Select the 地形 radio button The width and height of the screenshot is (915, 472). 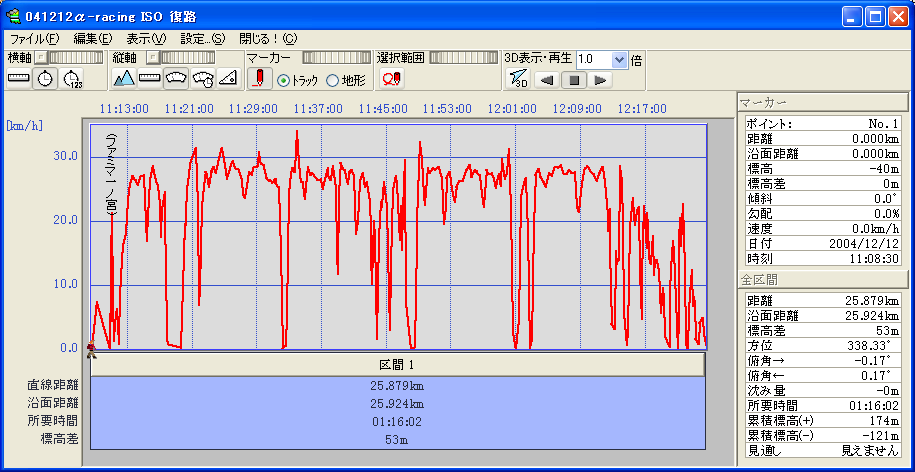333,80
